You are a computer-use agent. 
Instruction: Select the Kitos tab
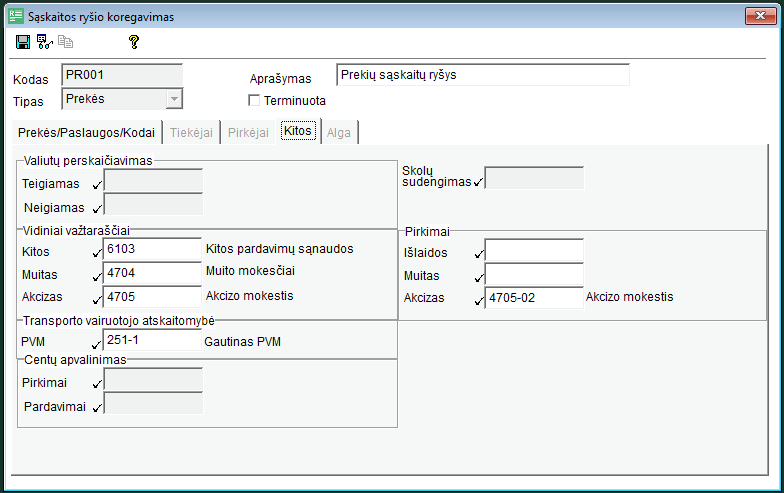pos(298,132)
